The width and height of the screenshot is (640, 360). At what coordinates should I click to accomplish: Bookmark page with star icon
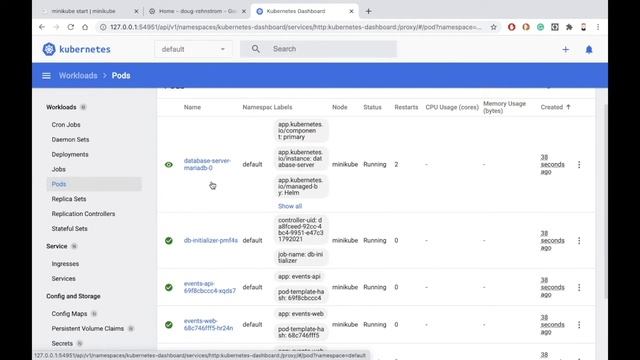tap(493, 27)
